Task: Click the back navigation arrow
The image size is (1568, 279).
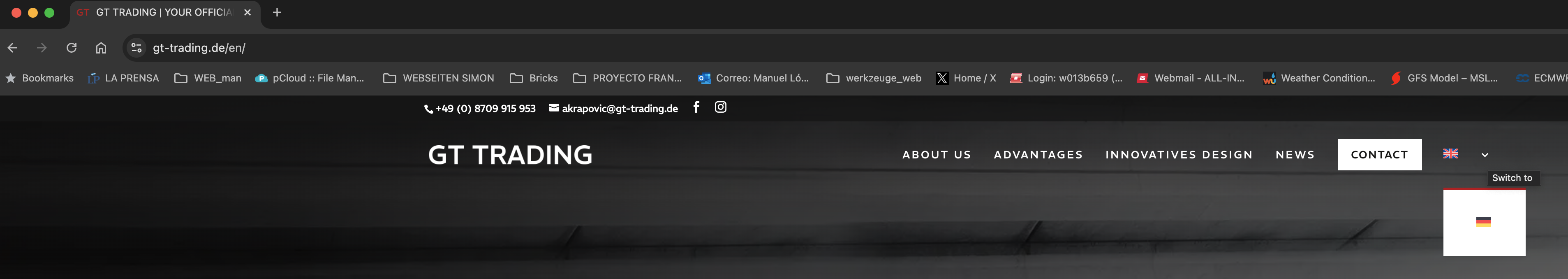Action: (x=12, y=47)
